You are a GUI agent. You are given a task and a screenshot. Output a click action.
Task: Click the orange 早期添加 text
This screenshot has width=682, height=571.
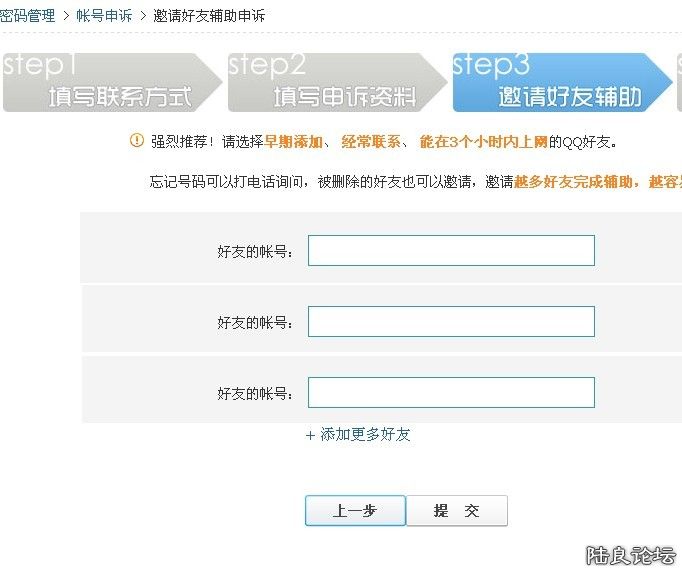click(293, 142)
